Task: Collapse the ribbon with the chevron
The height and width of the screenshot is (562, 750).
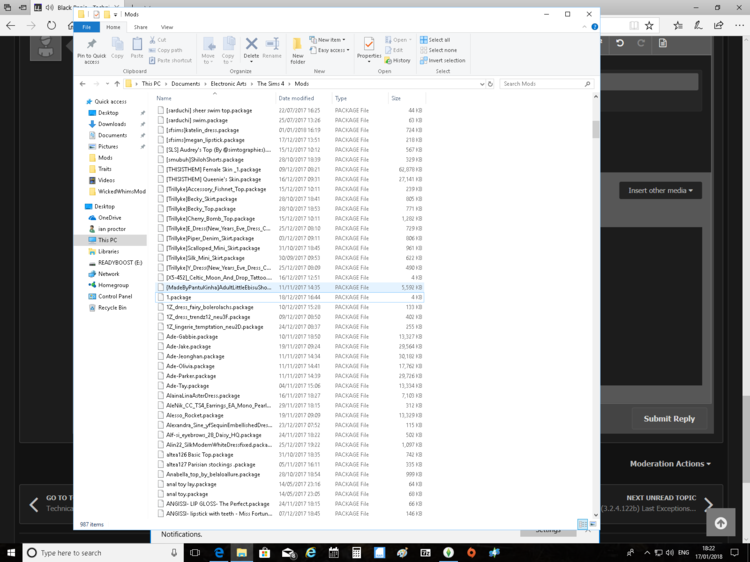Action: click(x=585, y=27)
